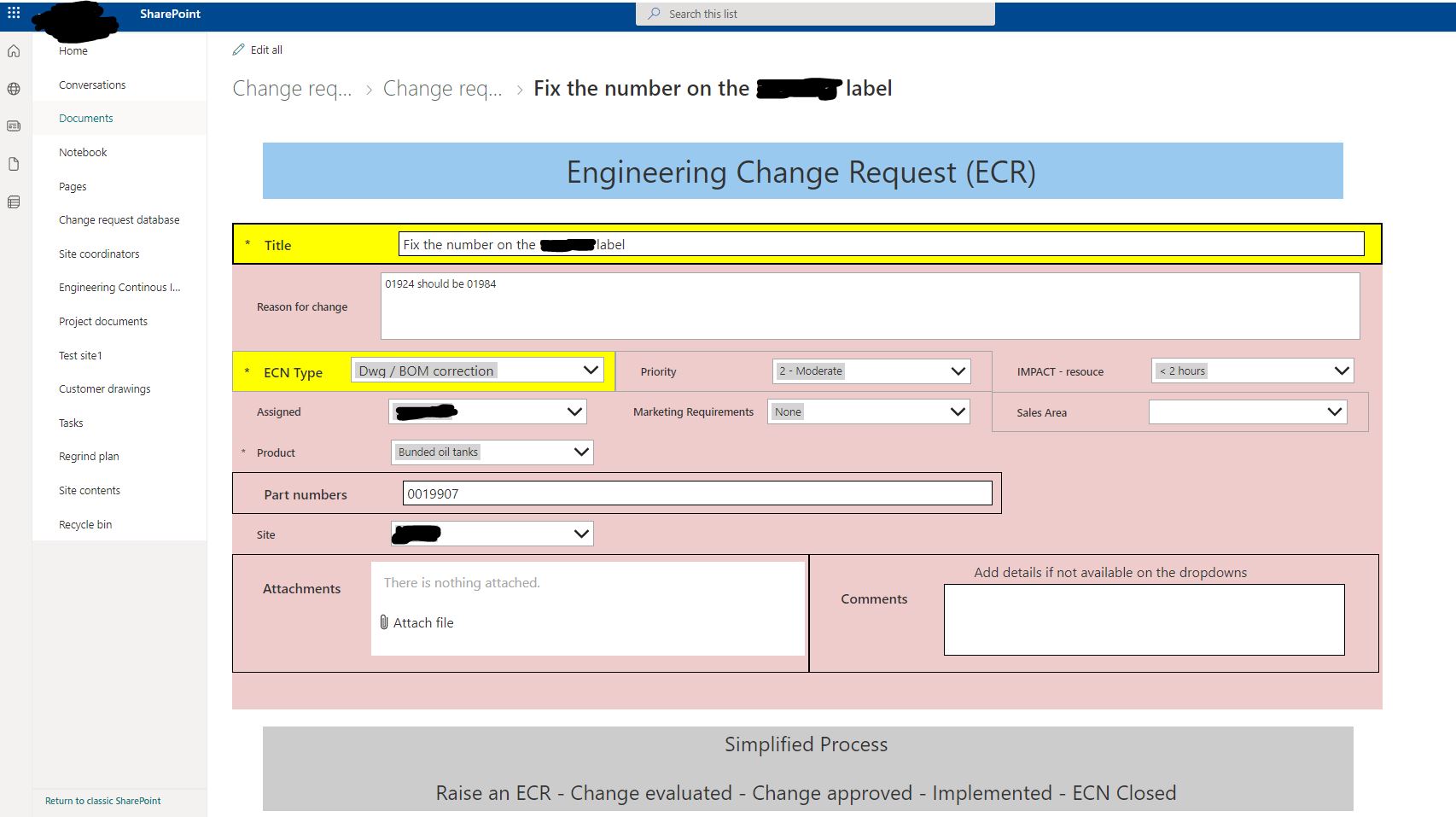
Task: Click the second Change req... breadcrumb
Action: pos(442,89)
